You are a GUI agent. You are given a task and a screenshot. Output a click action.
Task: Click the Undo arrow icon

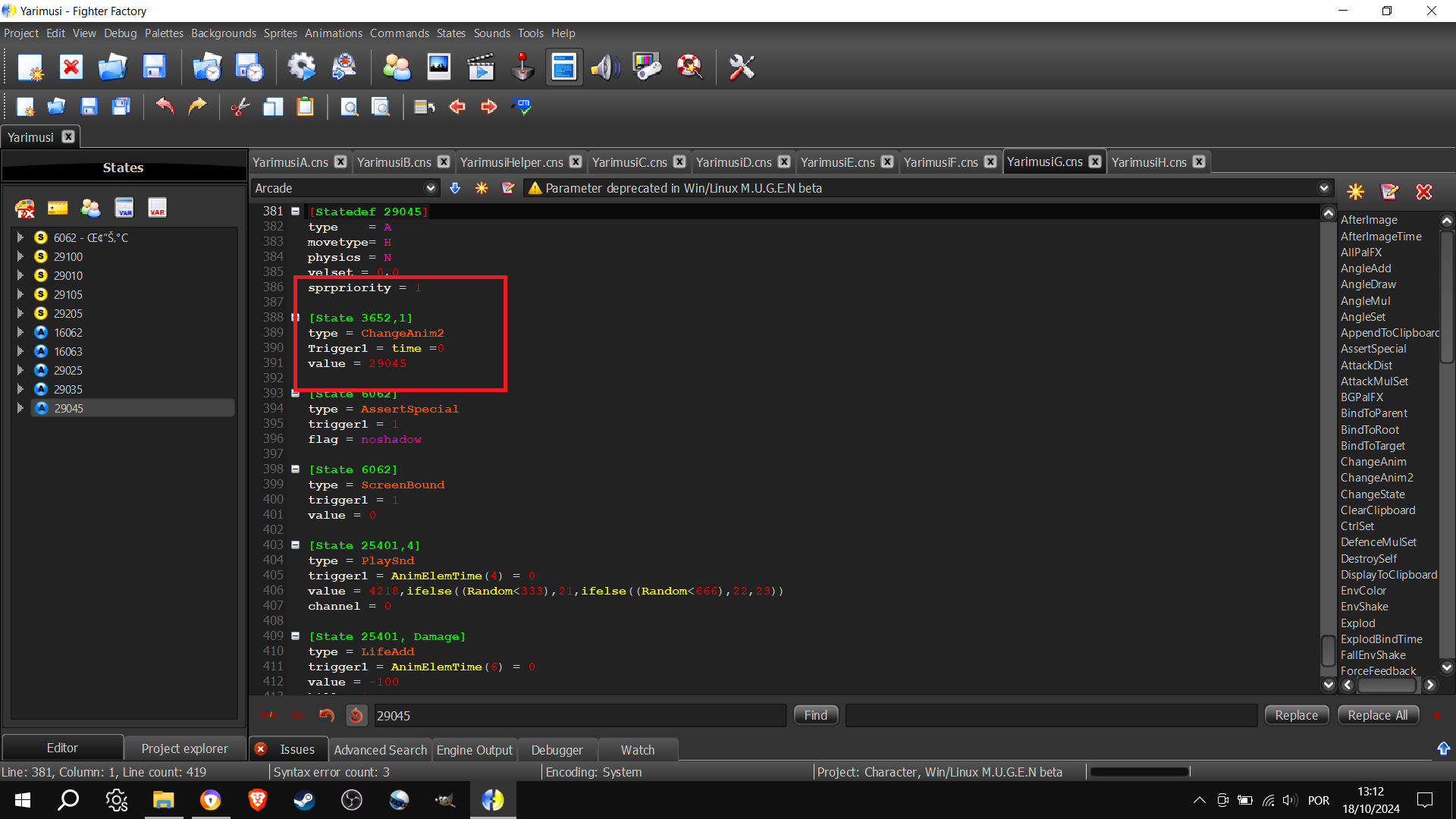165,107
